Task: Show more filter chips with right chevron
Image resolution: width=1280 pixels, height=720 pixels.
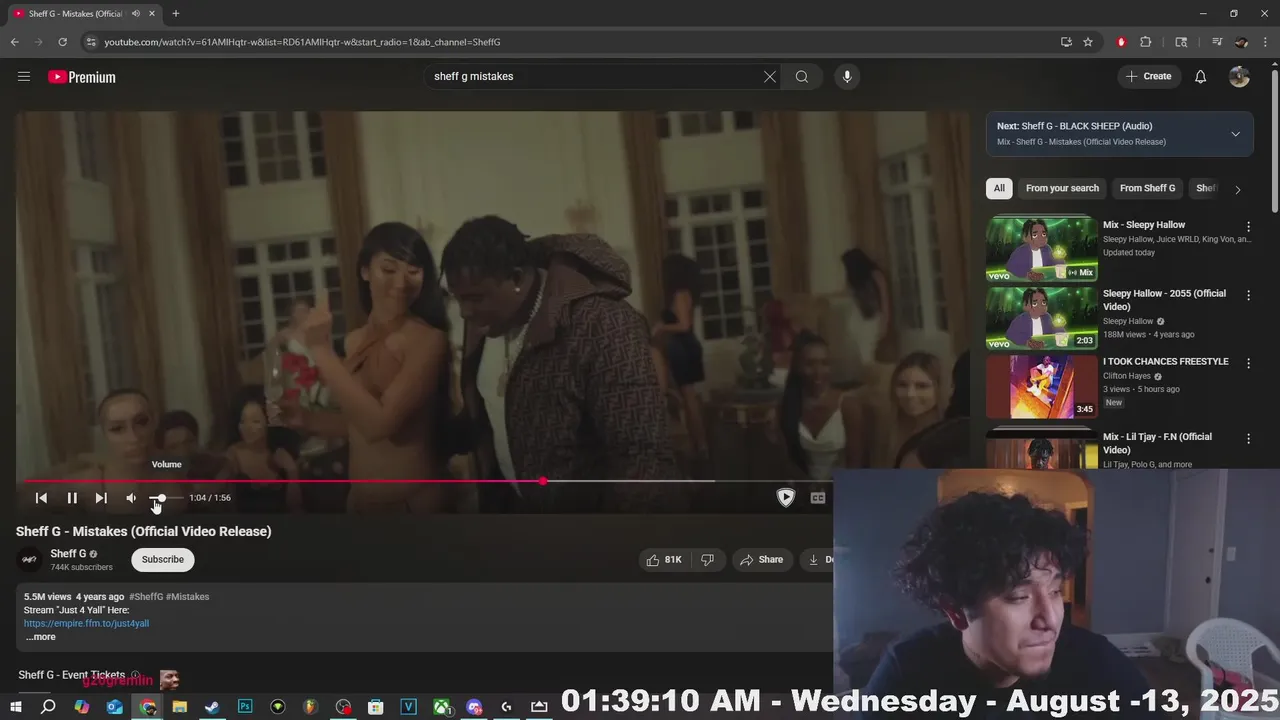Action: (1238, 189)
